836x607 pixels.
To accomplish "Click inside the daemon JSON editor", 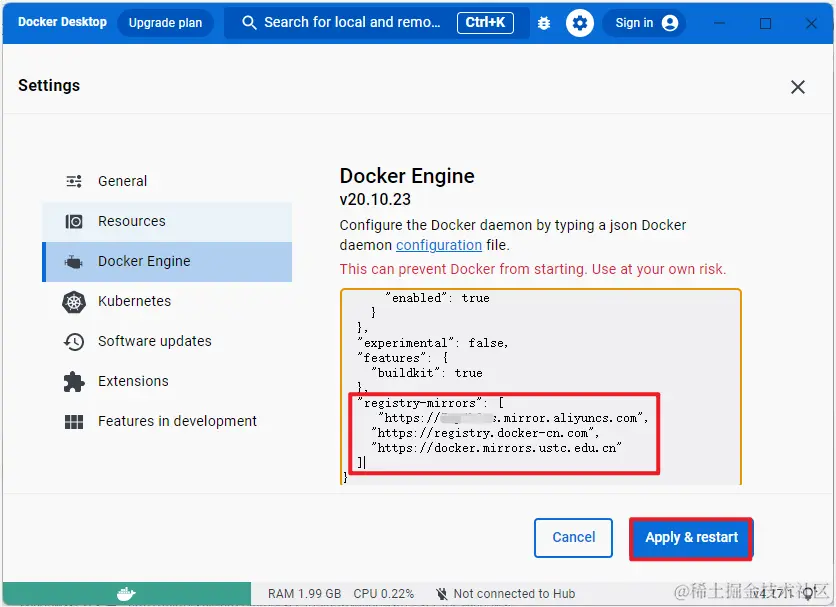I will click(541, 387).
